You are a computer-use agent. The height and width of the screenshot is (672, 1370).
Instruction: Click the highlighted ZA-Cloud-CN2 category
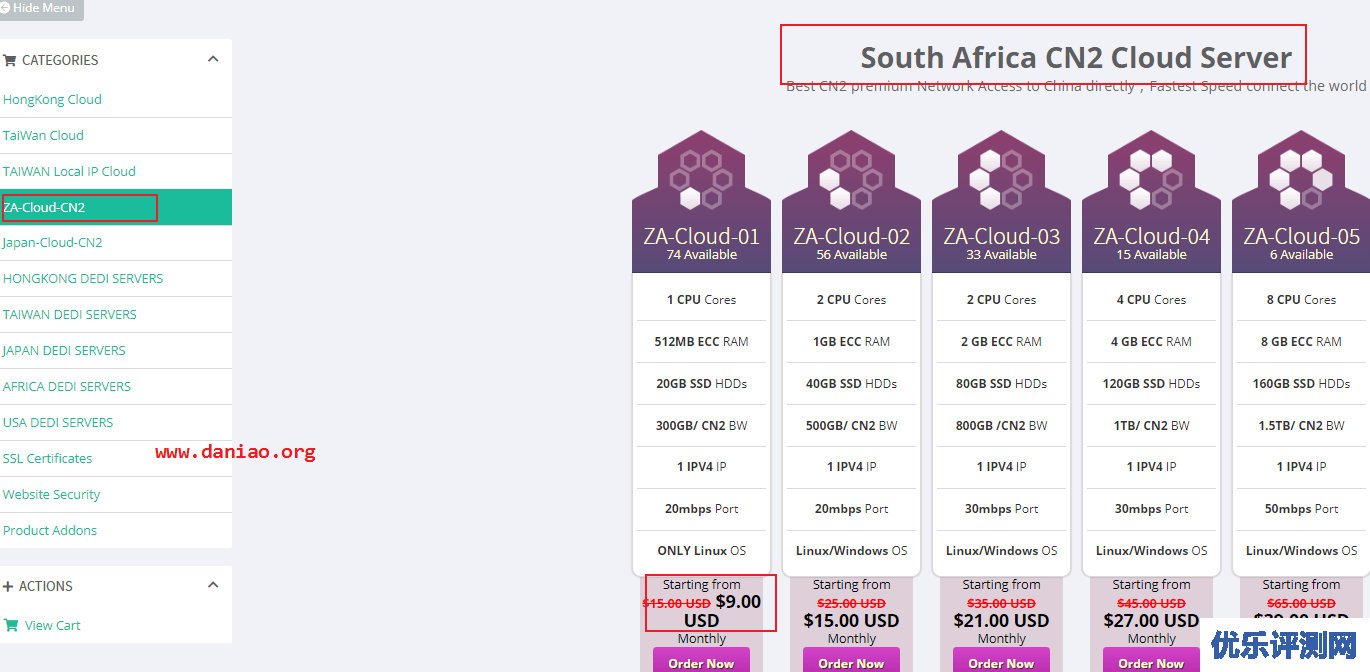[x=44, y=207]
